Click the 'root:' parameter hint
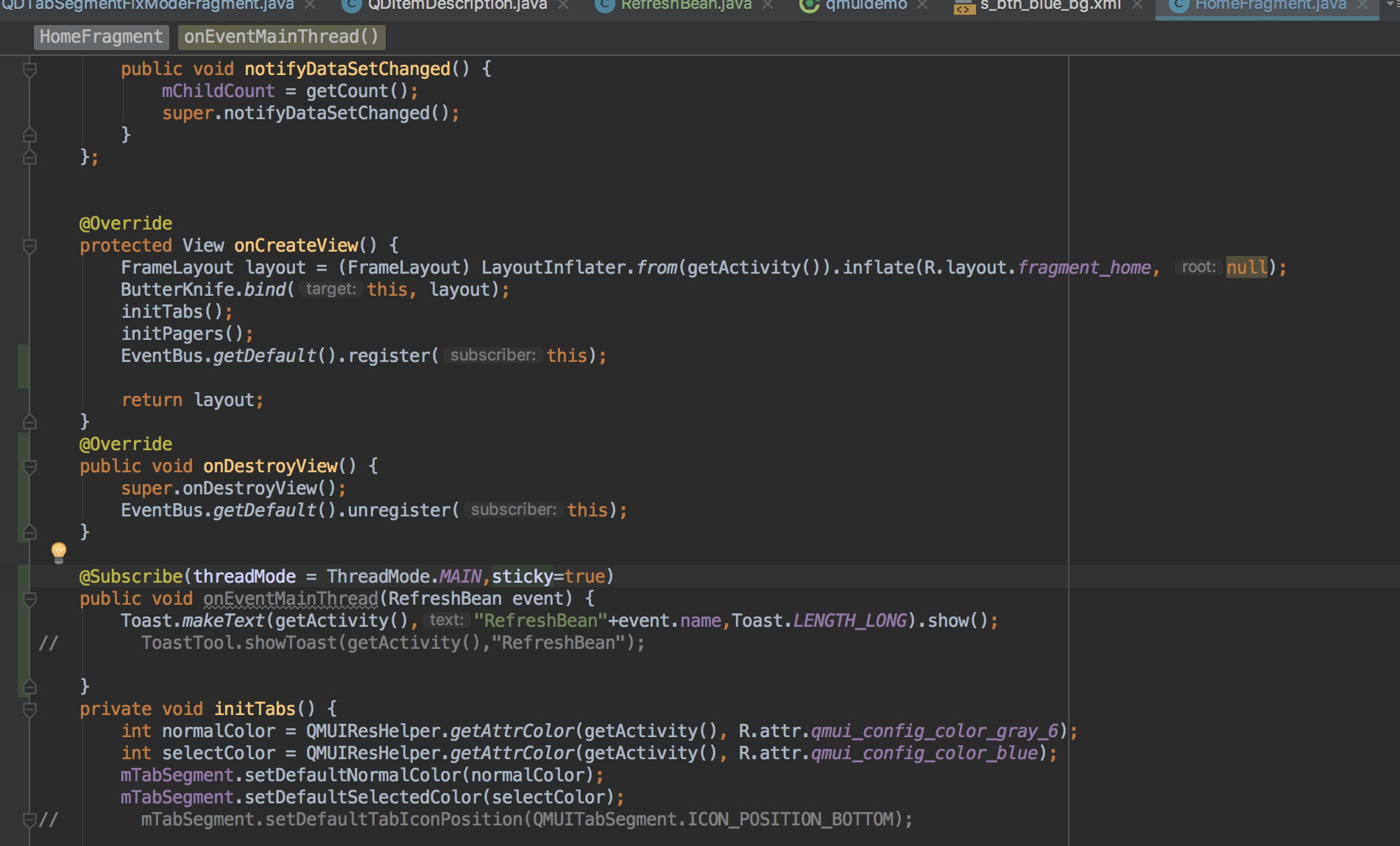This screenshot has width=1400, height=846. [x=1198, y=267]
